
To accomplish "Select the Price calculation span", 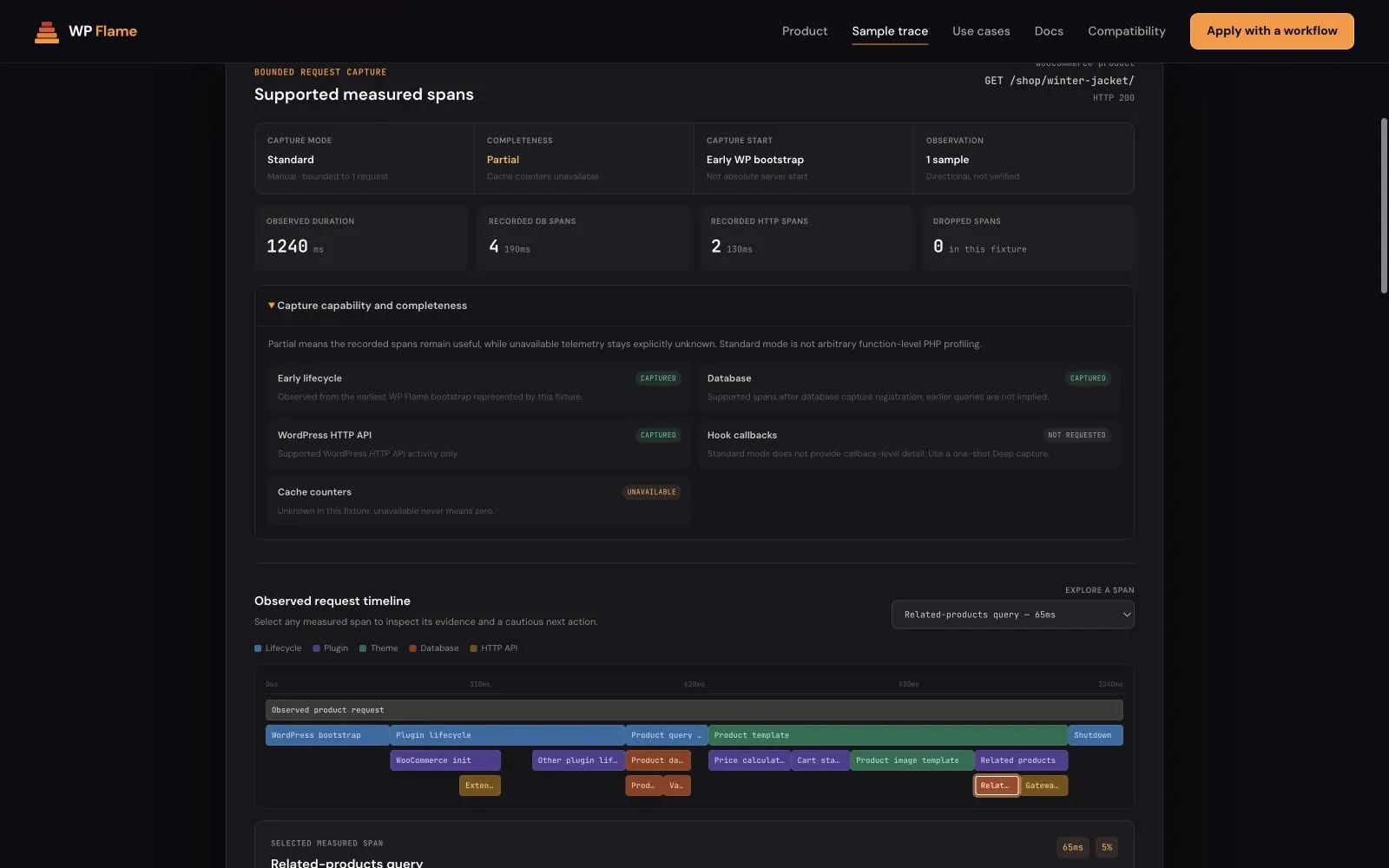I will pos(749,760).
